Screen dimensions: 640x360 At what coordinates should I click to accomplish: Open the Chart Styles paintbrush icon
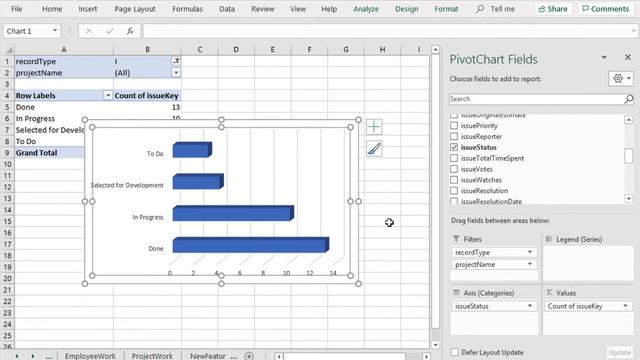point(374,149)
